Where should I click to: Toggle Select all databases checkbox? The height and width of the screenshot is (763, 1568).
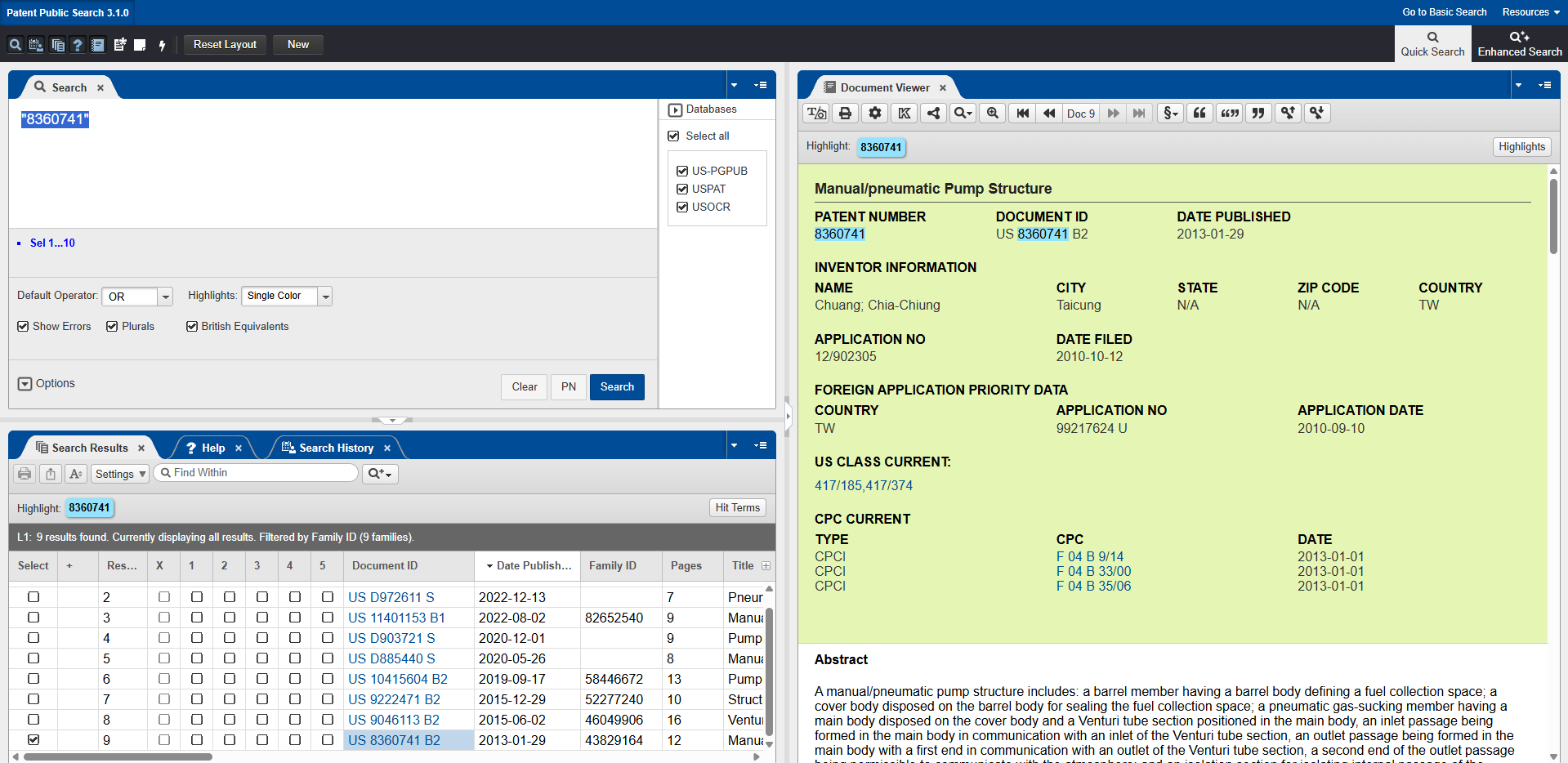pos(673,136)
